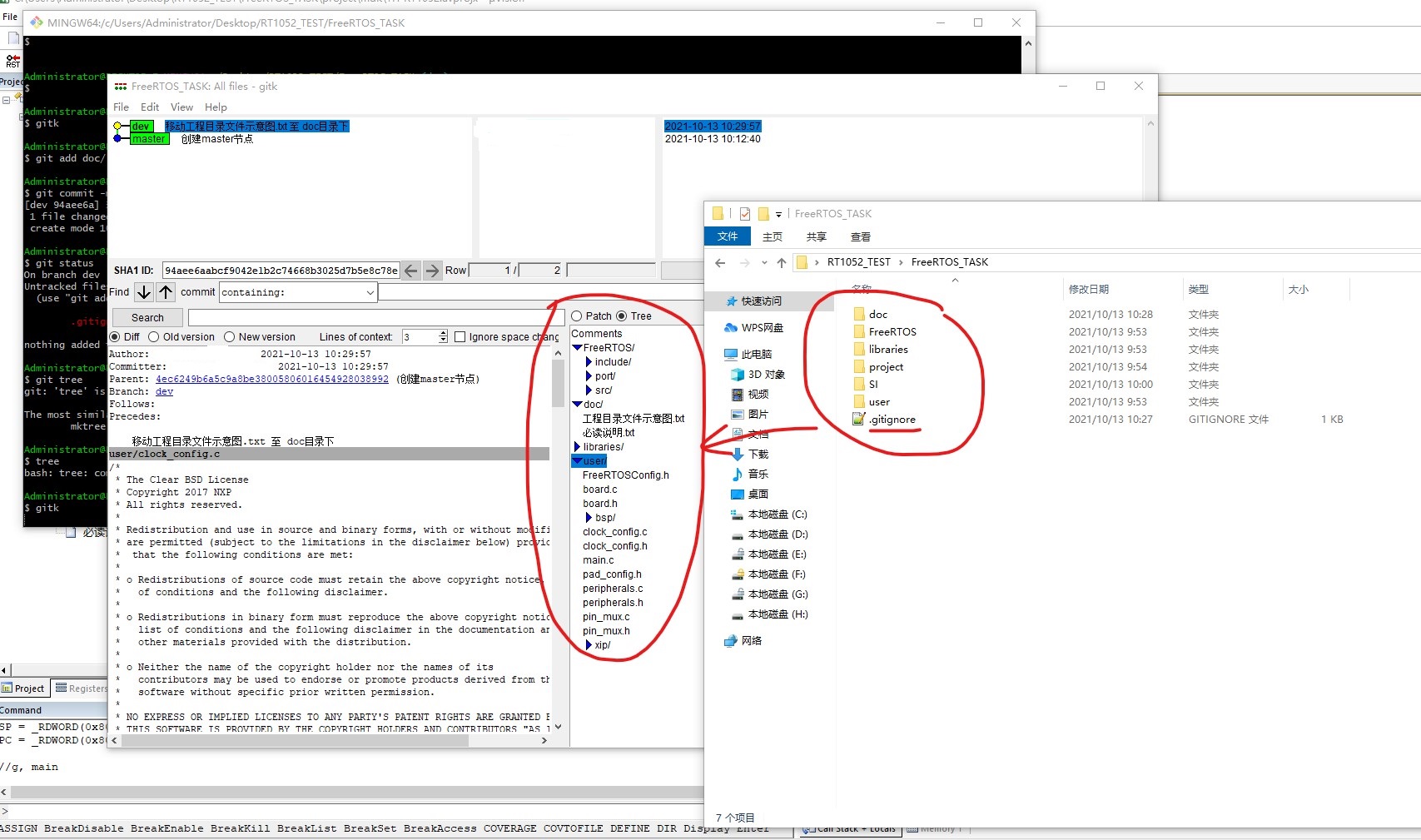The image size is (1421, 840).
Task: Click the Find up-arrow in gitk
Action: click(166, 291)
